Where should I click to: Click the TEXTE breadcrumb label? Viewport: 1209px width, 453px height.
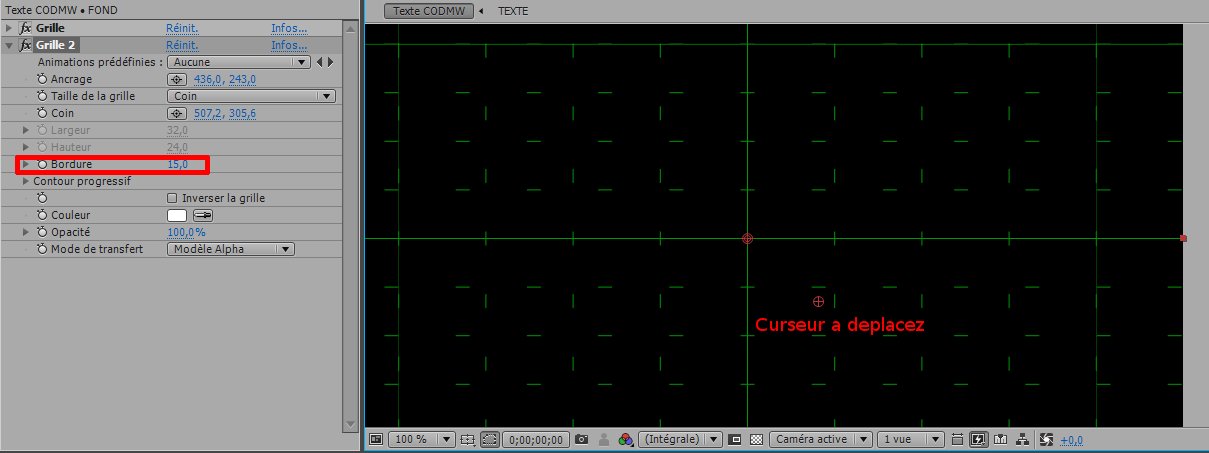coord(513,11)
